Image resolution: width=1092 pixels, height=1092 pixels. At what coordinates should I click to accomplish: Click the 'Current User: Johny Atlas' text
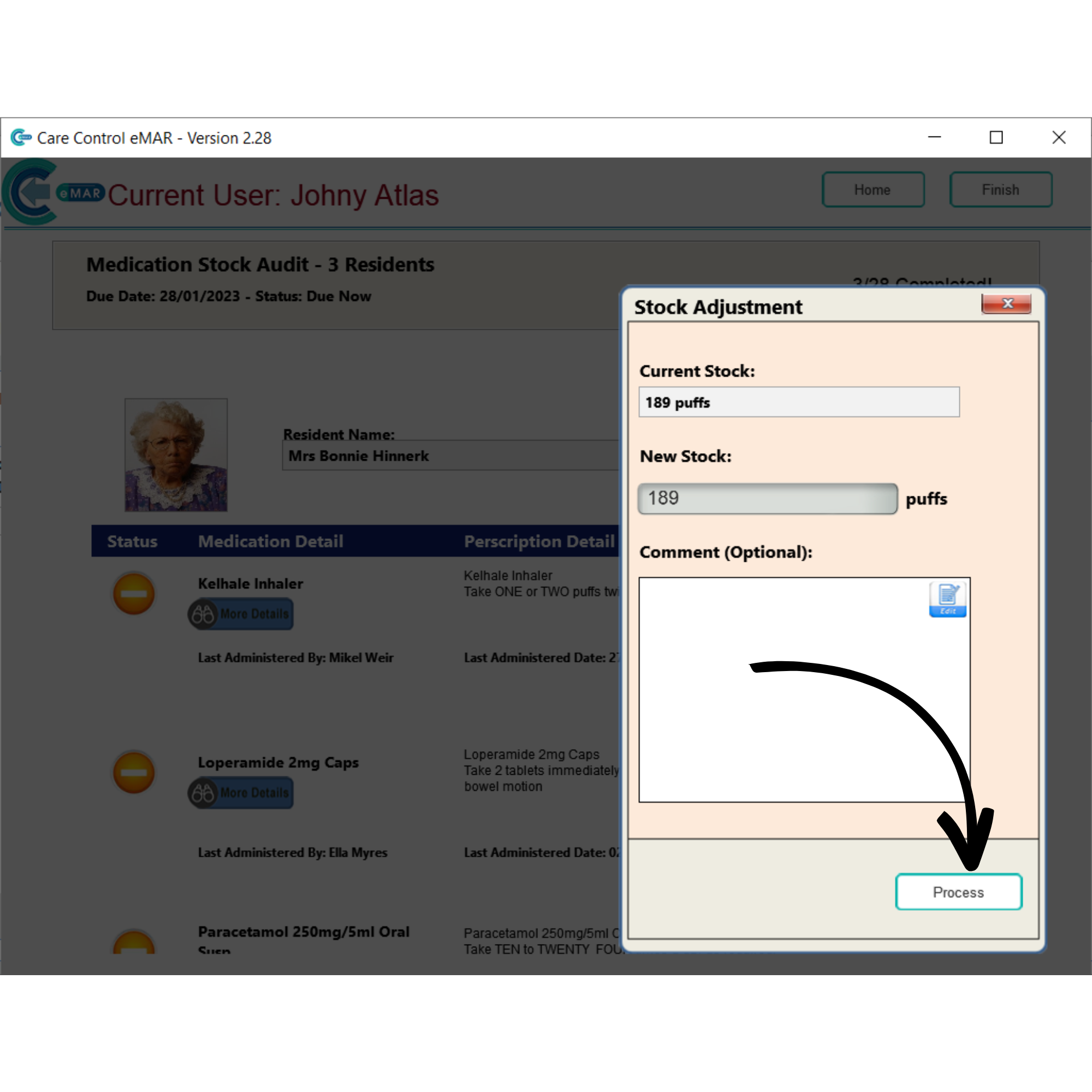tap(273, 195)
